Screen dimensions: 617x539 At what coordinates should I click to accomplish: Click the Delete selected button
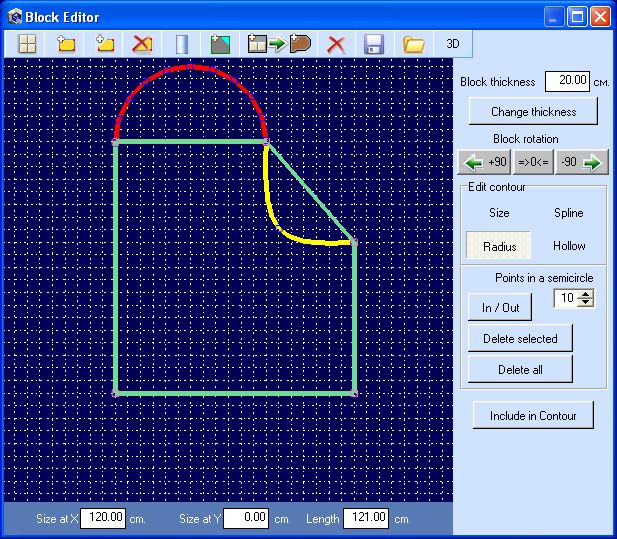click(520, 338)
